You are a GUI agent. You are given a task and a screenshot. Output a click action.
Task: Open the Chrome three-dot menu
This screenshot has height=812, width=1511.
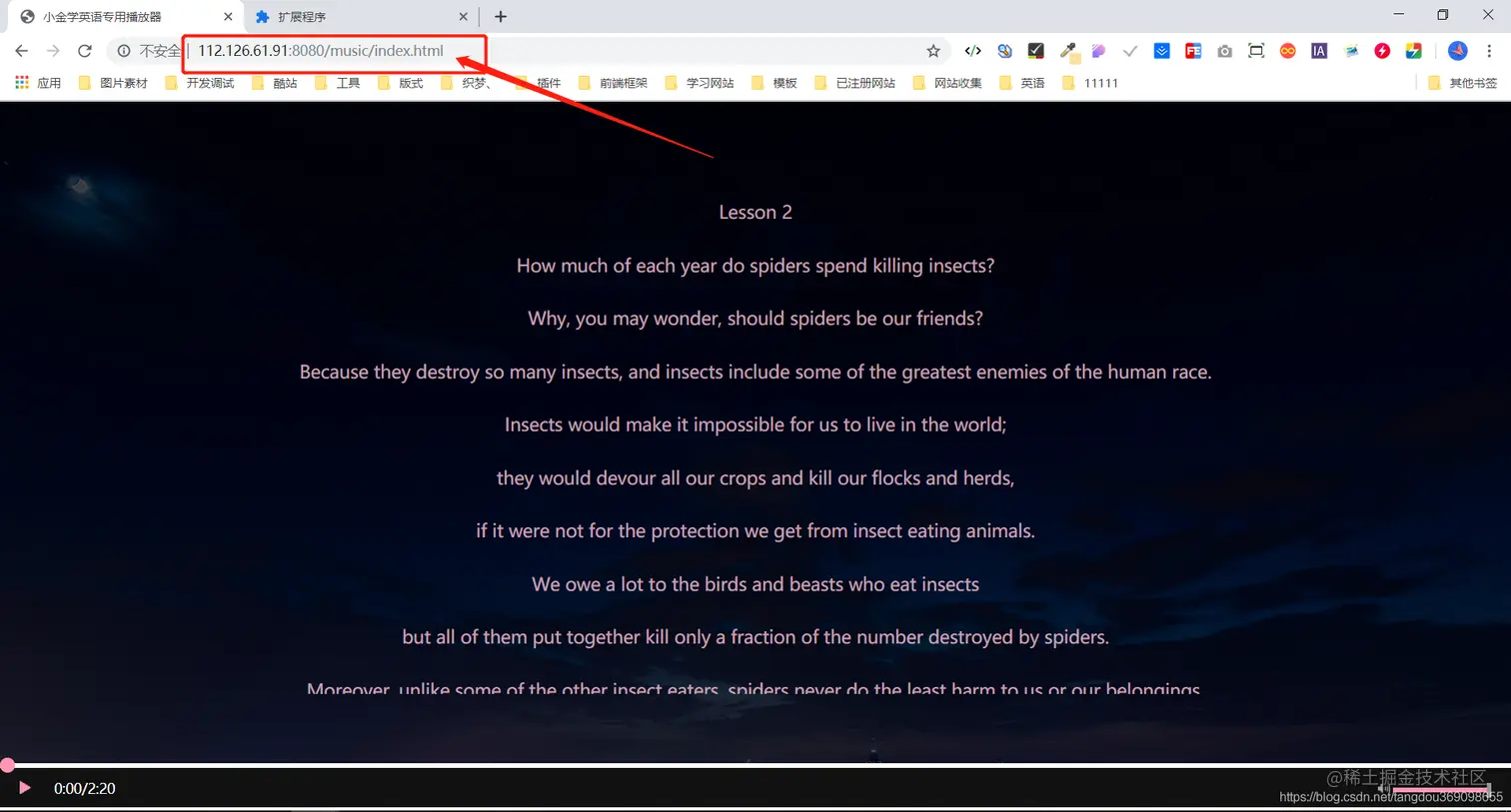(1489, 51)
